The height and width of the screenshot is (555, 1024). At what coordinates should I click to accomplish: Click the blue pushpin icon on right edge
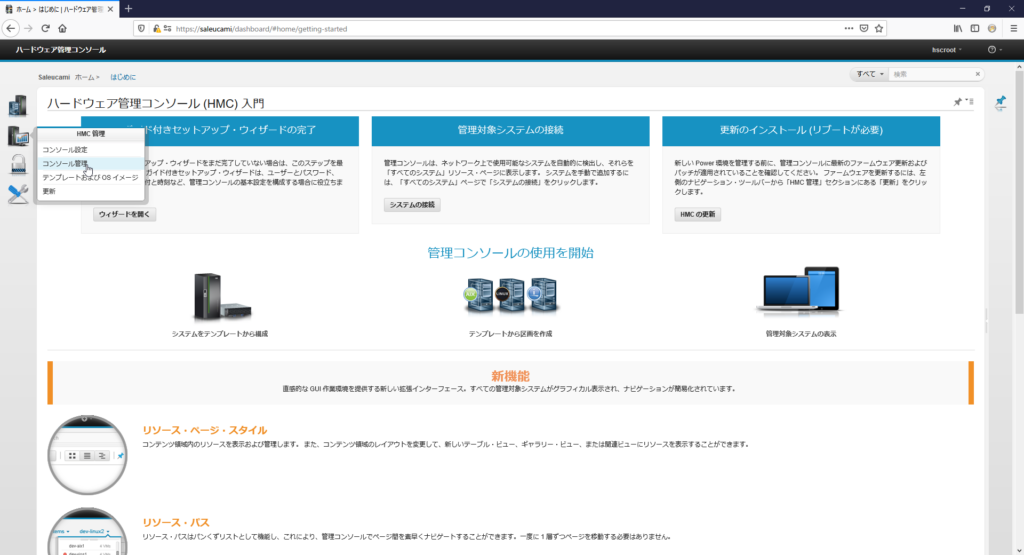pos(1001,103)
